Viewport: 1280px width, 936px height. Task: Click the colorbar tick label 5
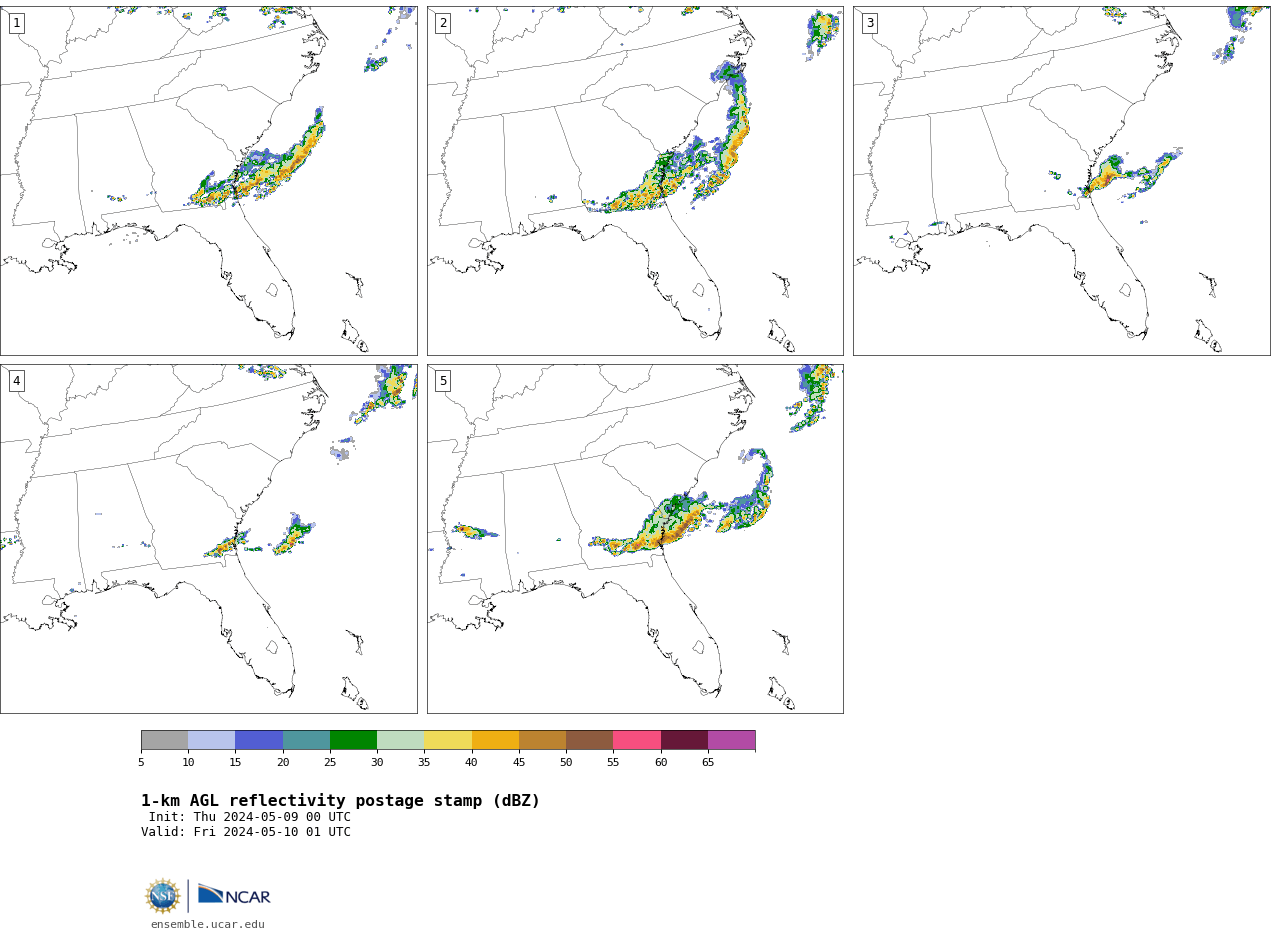141,763
